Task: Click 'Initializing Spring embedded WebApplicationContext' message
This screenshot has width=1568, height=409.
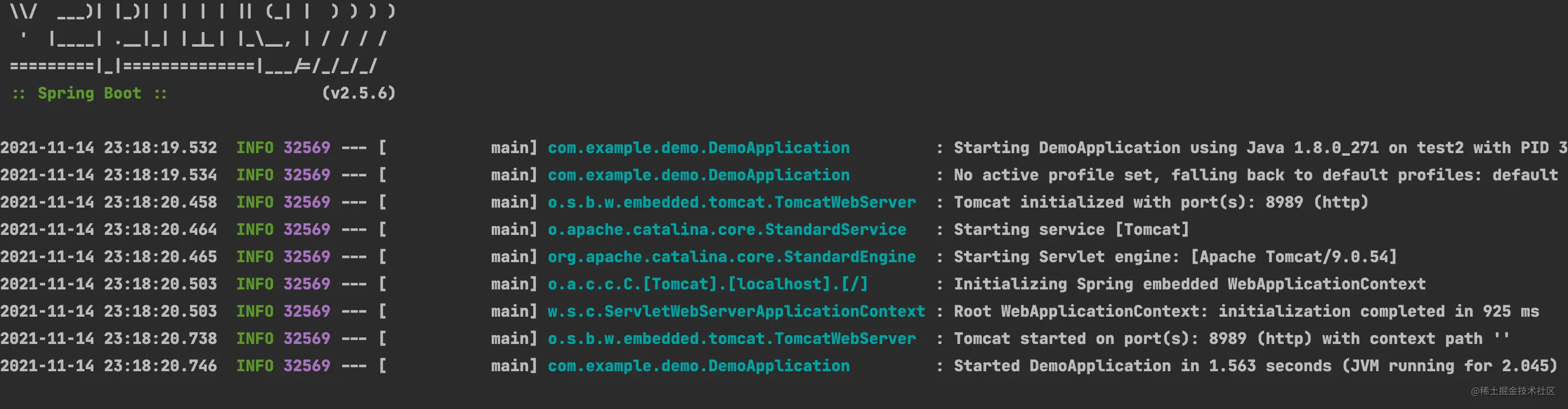Action: (1190, 284)
